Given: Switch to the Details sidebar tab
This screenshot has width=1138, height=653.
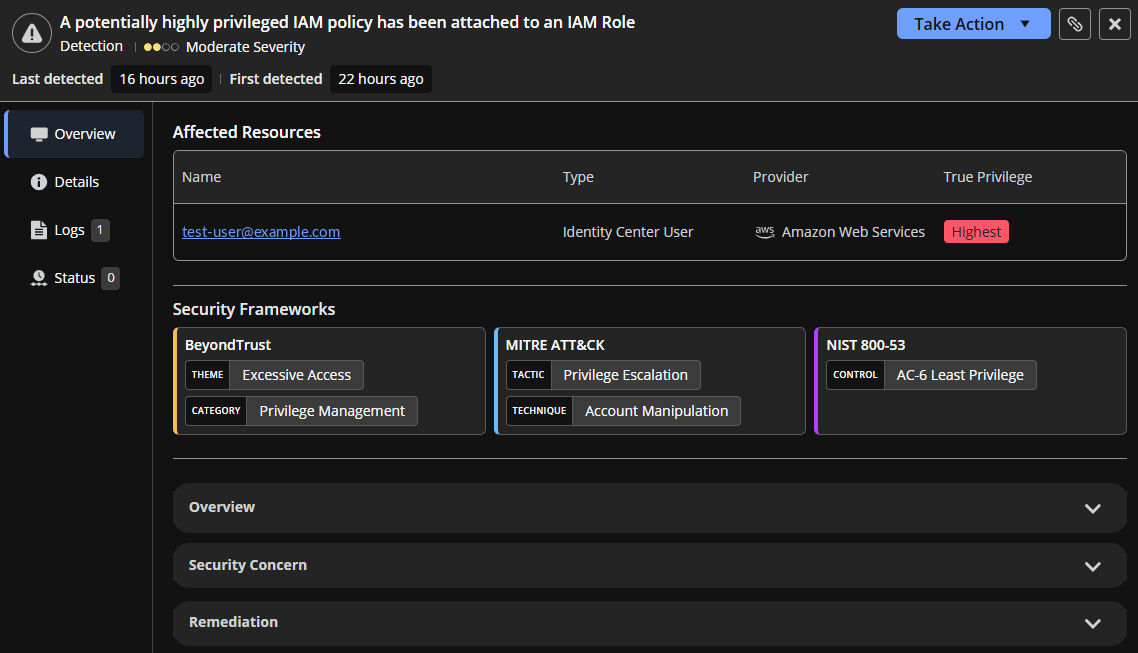Looking at the screenshot, I should click(75, 182).
